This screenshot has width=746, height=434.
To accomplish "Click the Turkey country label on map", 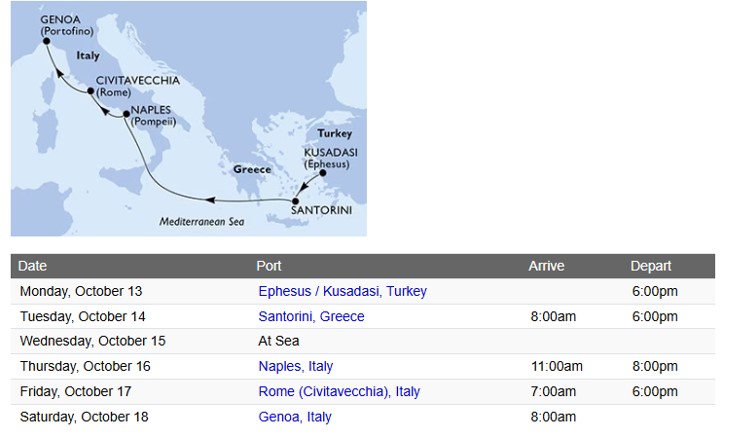I will pyautogui.click(x=334, y=134).
